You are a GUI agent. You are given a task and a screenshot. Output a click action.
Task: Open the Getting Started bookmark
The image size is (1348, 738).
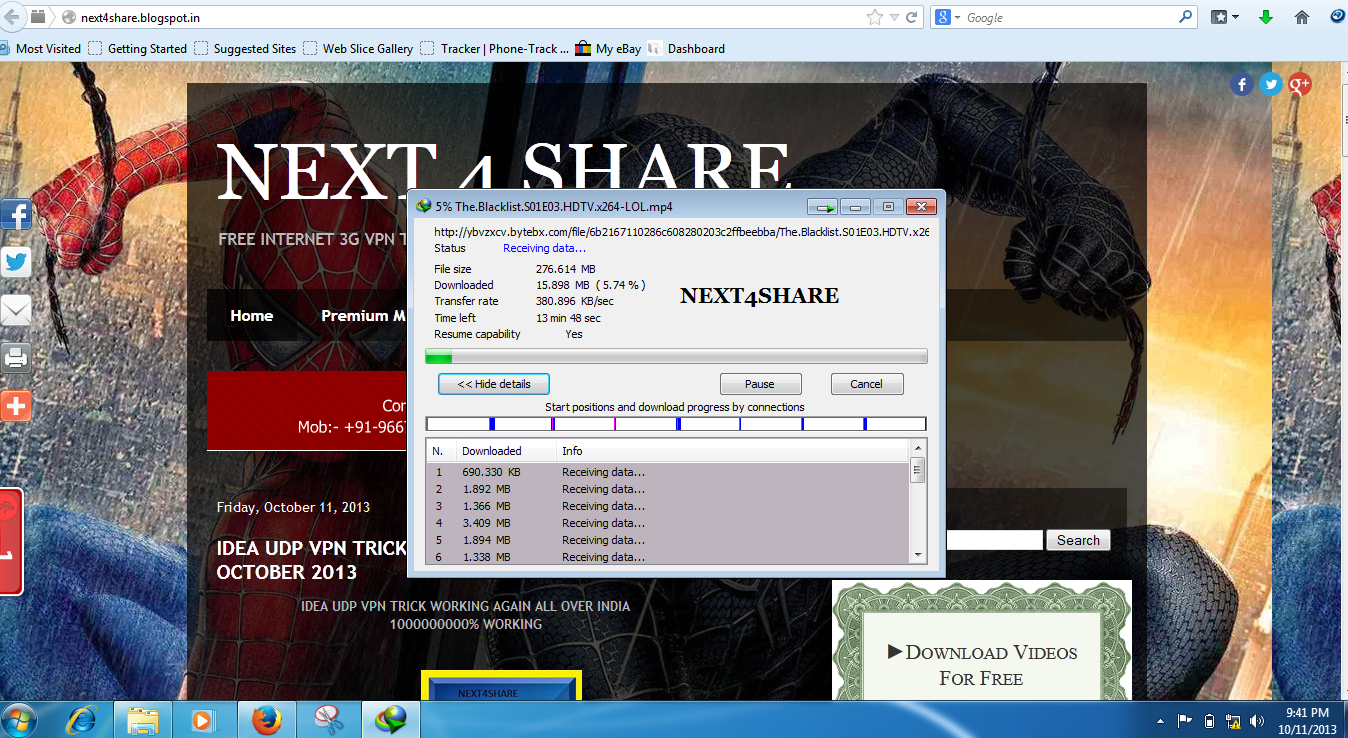click(138, 48)
